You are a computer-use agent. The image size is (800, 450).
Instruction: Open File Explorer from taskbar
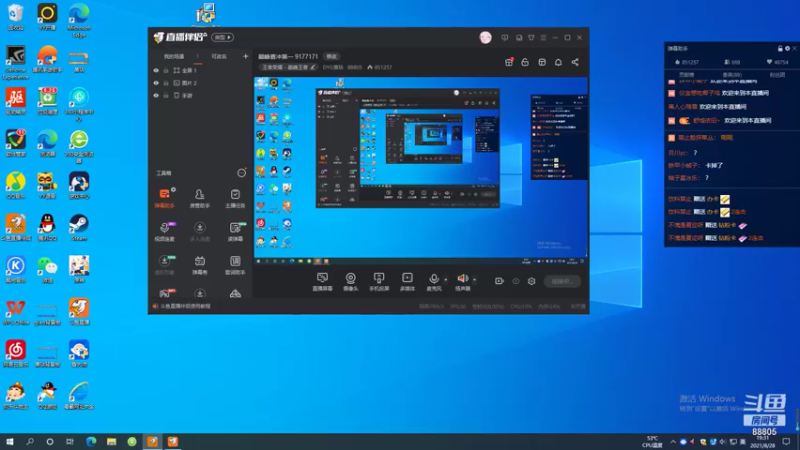pyautogui.click(x=112, y=442)
